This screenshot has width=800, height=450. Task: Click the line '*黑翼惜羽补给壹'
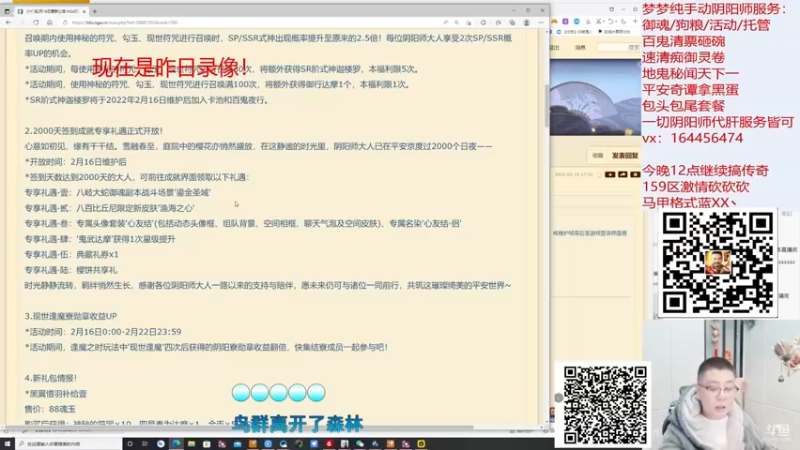tap(56, 394)
